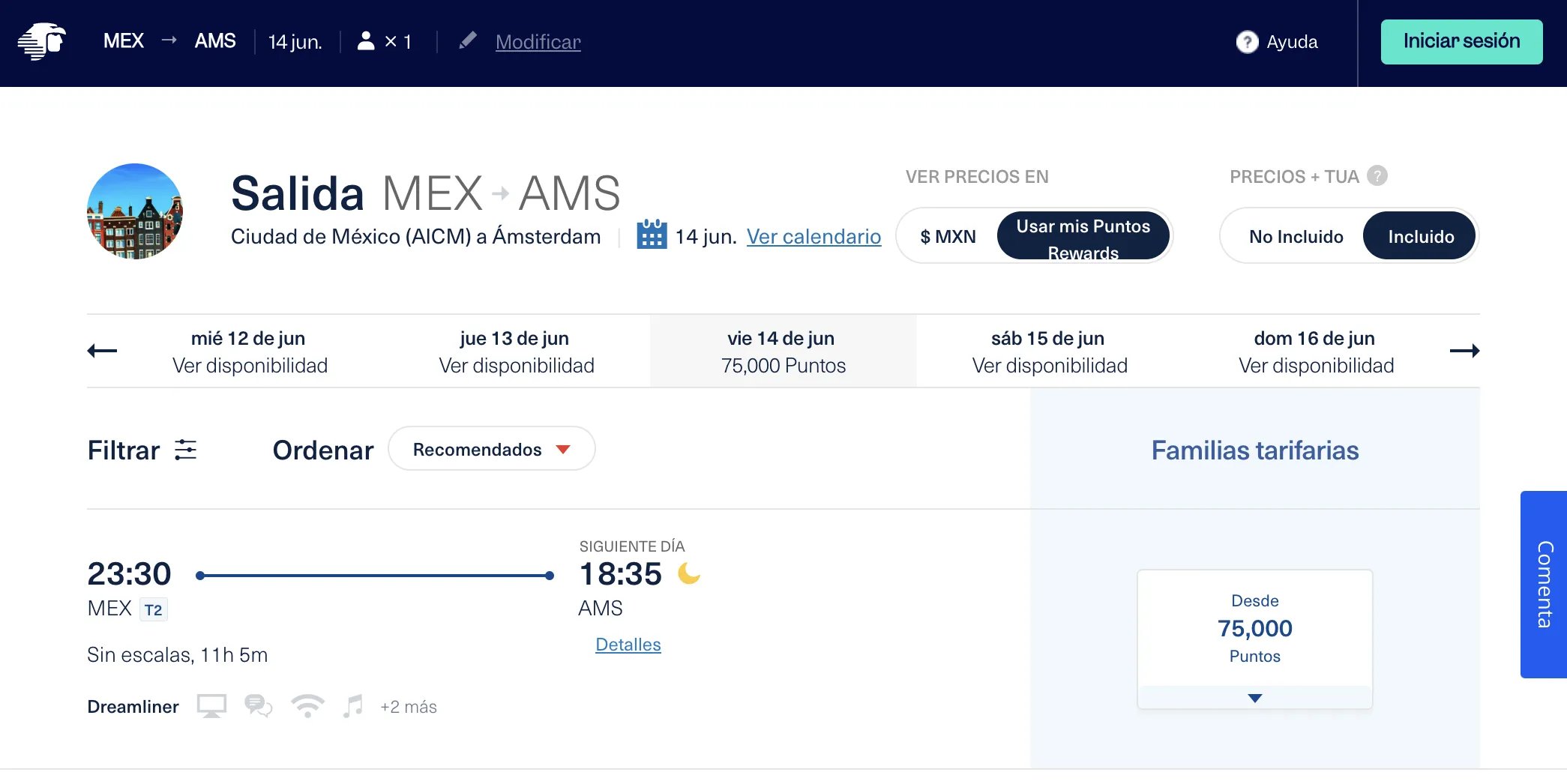Viewport: 1567px width, 784px height.
Task: Click the Modificar link
Action: click(x=538, y=42)
